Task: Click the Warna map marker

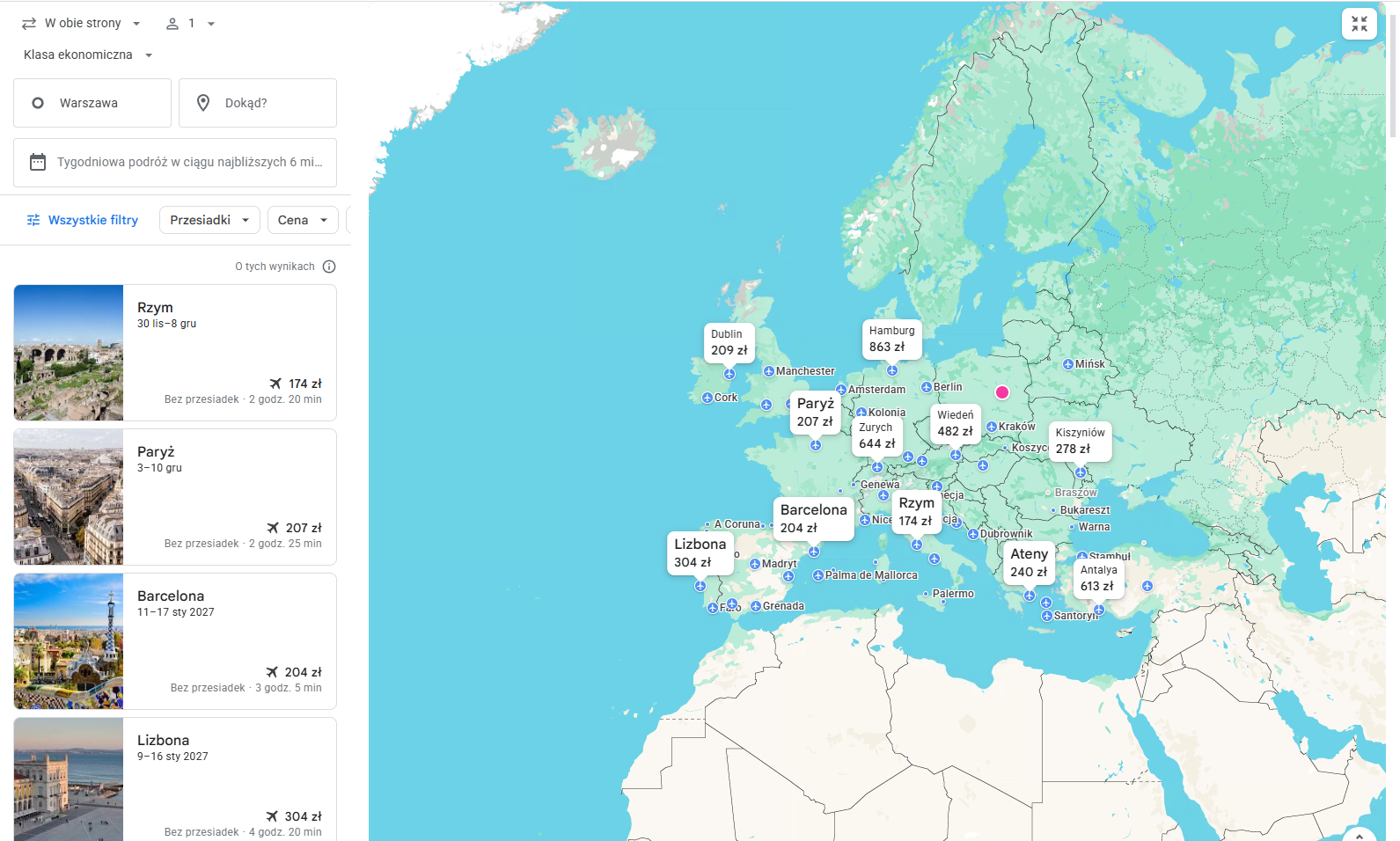Action: tap(1072, 527)
